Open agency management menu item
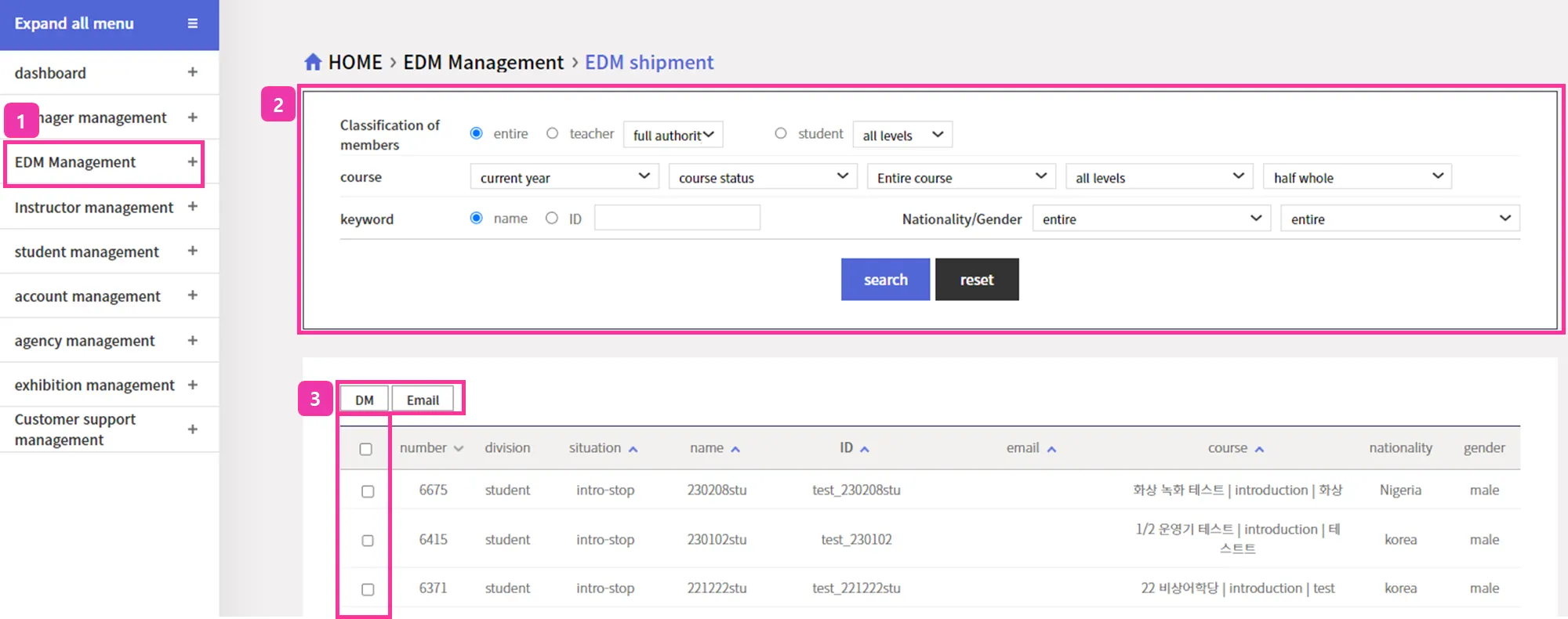Viewport: 1568px width, 619px height. tap(85, 341)
